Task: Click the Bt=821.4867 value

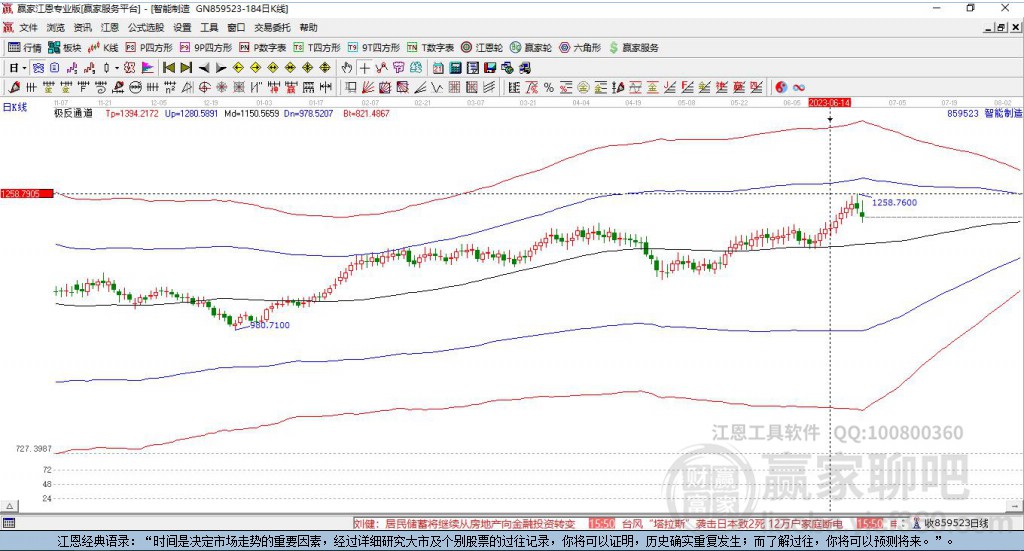Action: pyautogui.click(x=366, y=113)
